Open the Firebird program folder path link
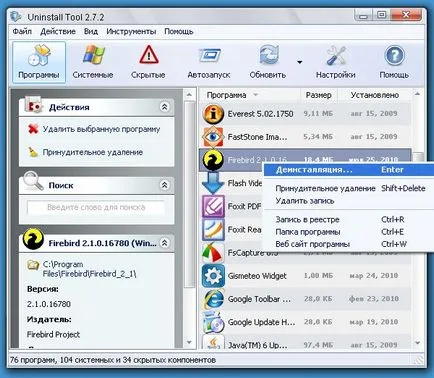434x378 pixels. 89,269
